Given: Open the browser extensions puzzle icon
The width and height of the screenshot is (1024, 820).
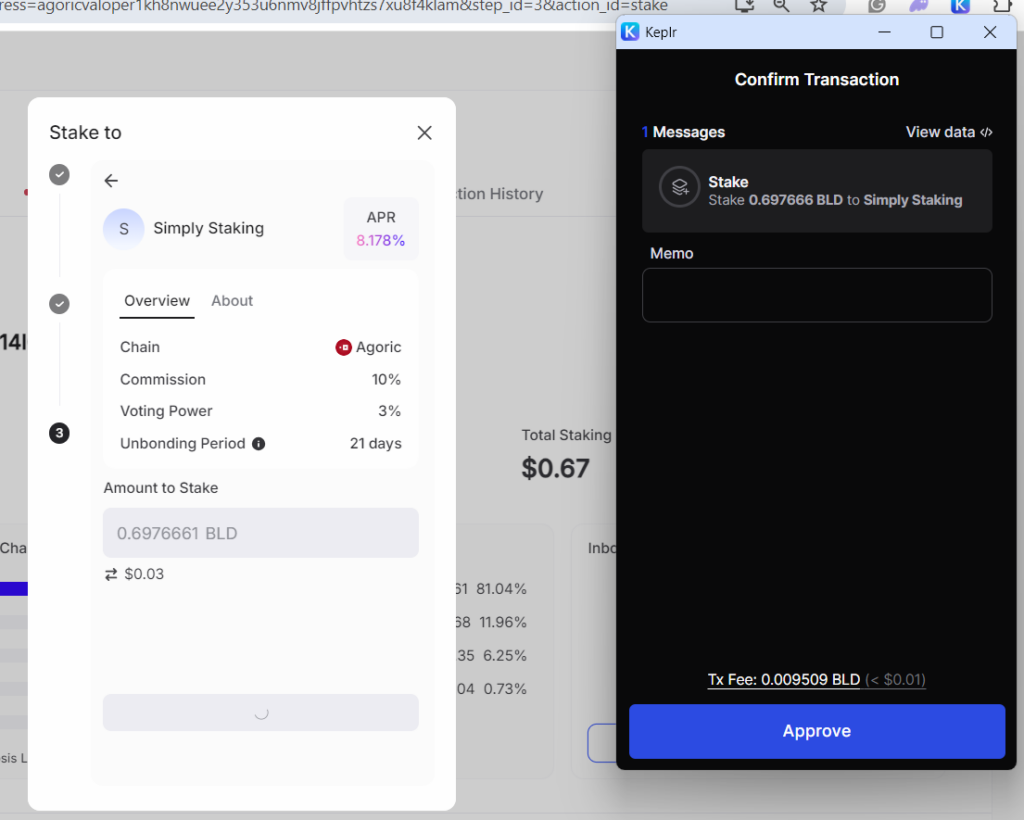Looking at the screenshot, I should (1003, 6).
